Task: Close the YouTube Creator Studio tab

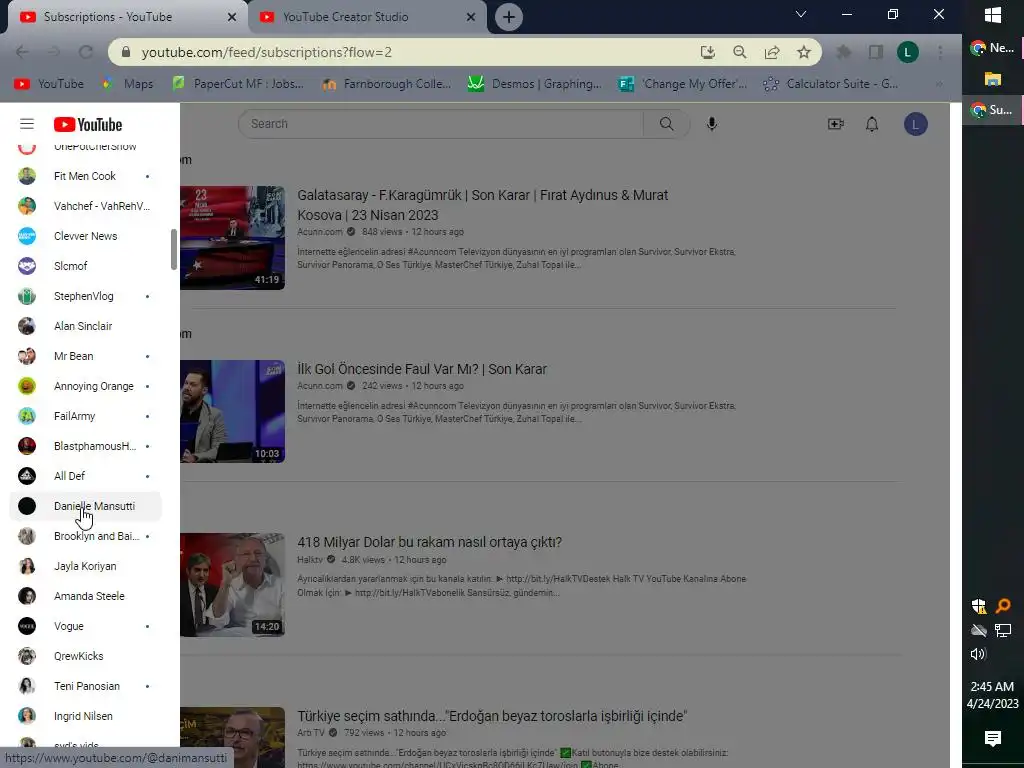Action: [471, 17]
